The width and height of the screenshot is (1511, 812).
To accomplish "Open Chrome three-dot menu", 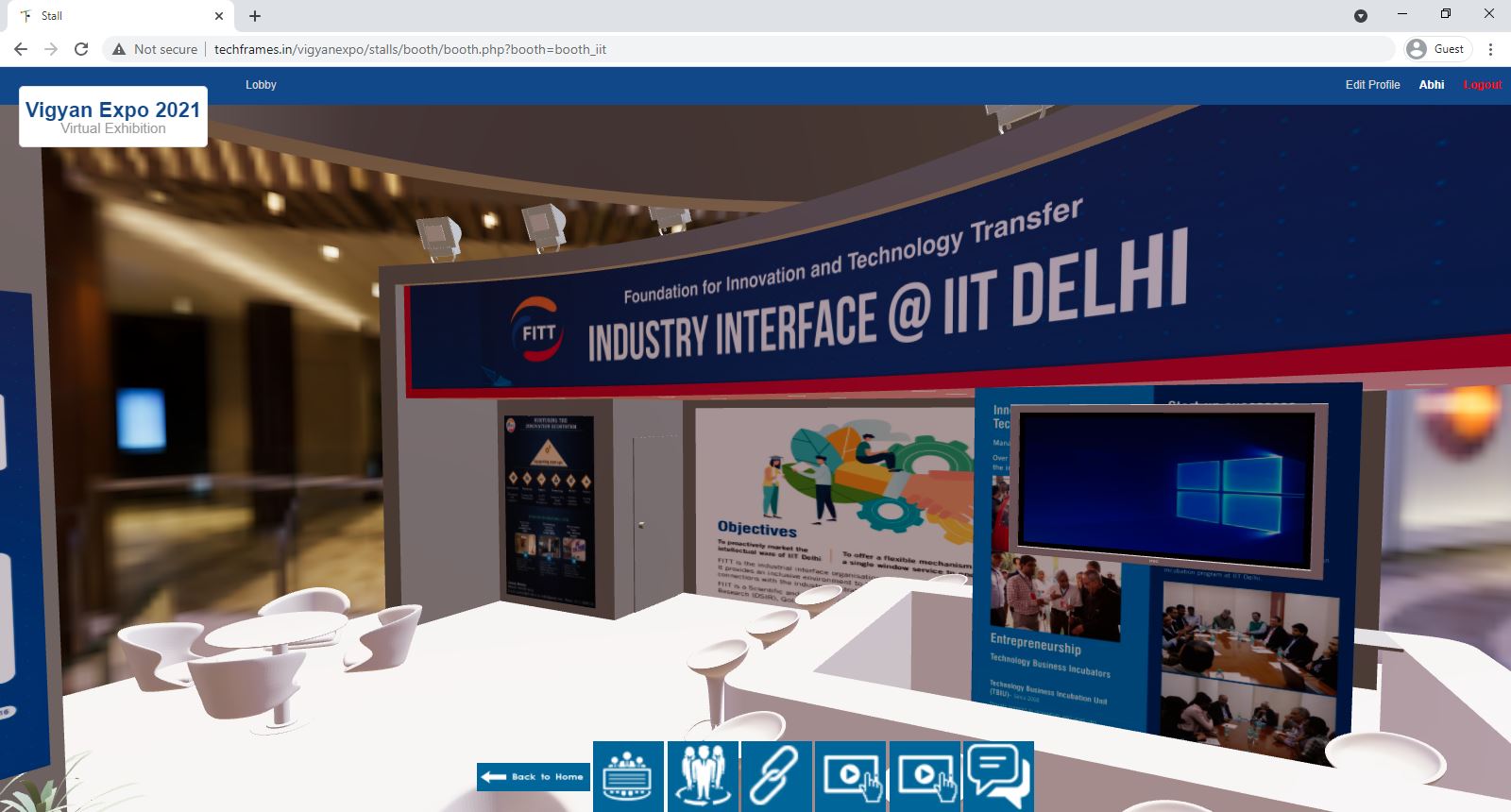I will click(x=1490, y=49).
